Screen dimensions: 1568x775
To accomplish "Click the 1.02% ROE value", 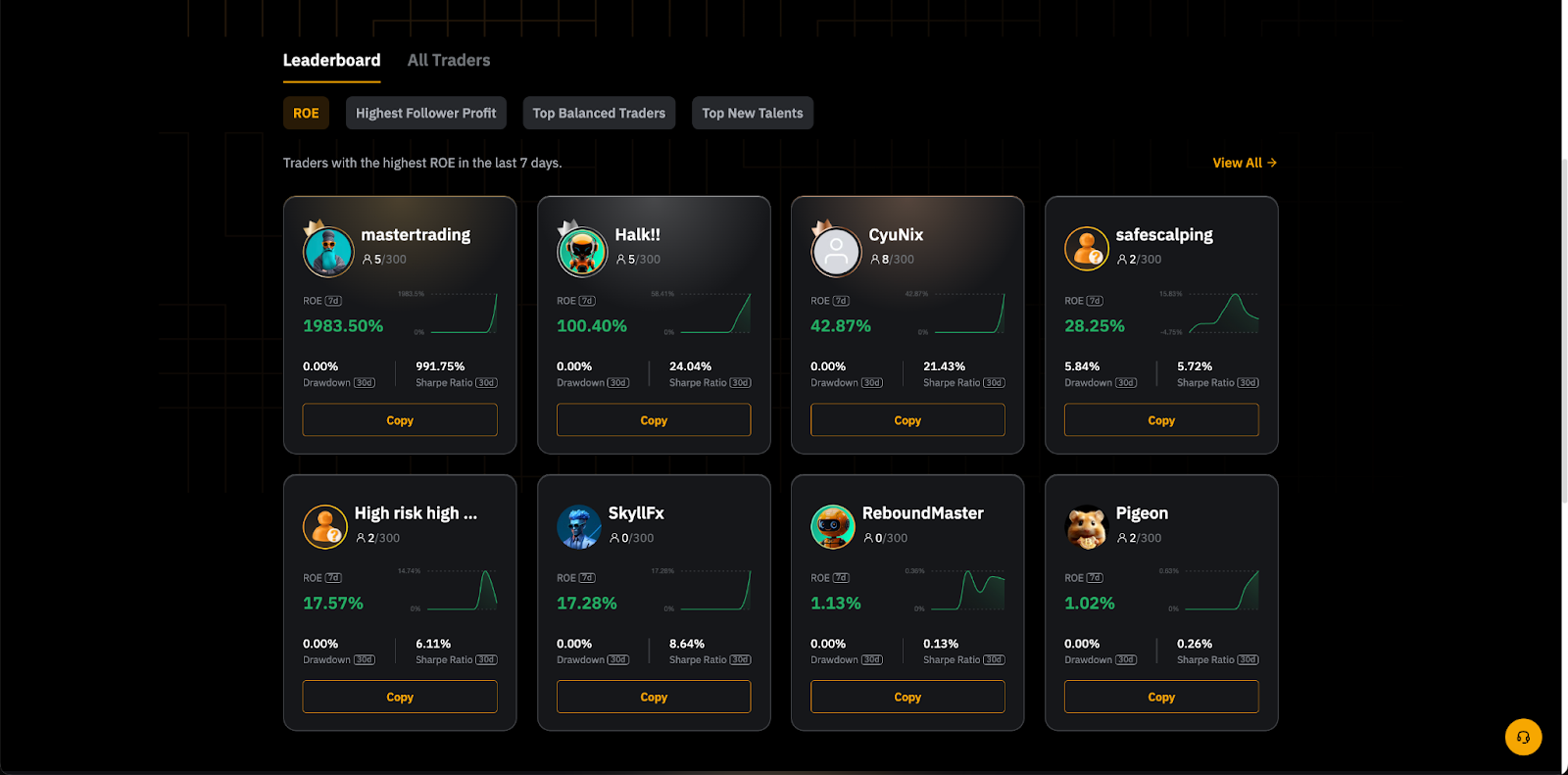I will [x=1090, y=604].
